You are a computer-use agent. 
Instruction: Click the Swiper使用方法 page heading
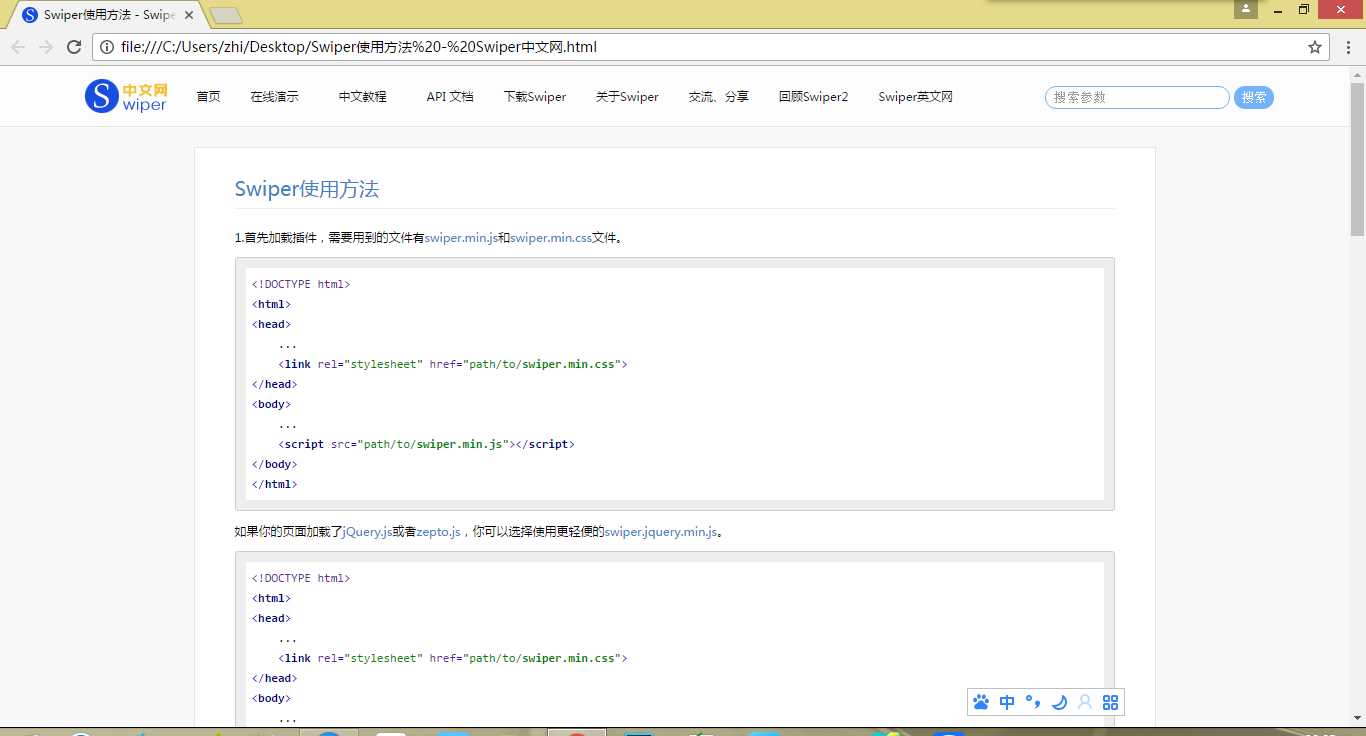(307, 189)
